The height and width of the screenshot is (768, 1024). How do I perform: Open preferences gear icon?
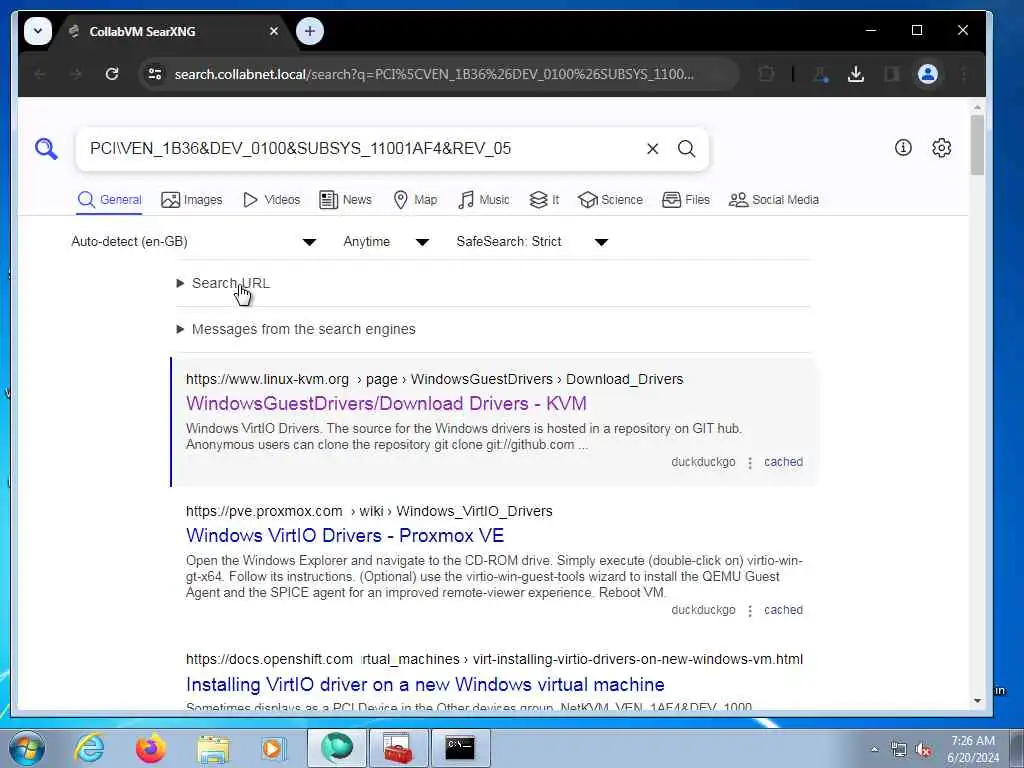941,148
